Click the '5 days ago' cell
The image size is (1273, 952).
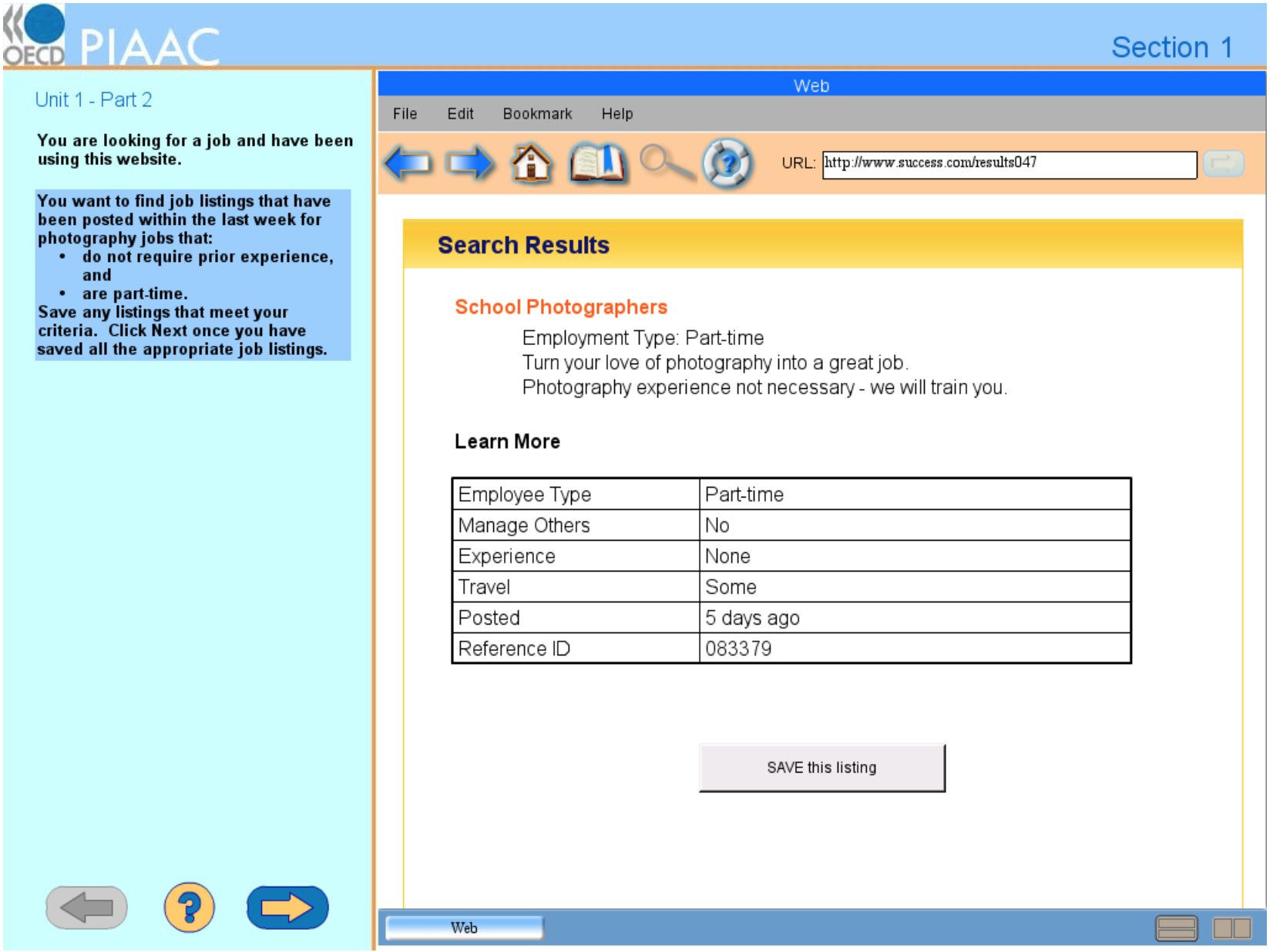(915, 618)
